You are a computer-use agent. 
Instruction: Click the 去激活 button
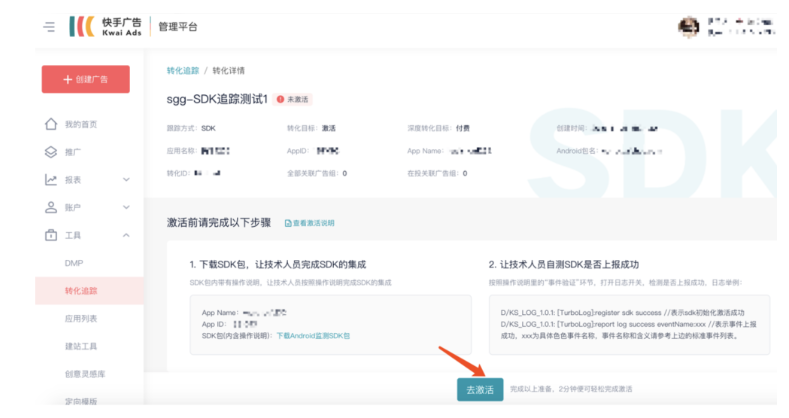point(480,389)
